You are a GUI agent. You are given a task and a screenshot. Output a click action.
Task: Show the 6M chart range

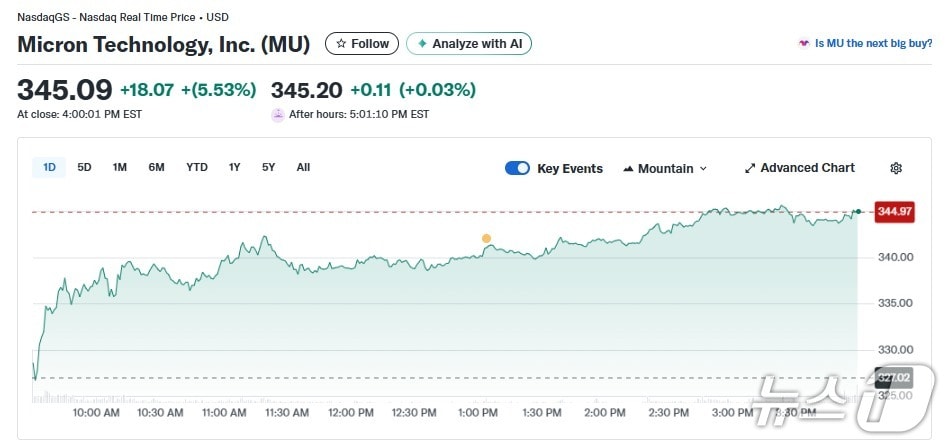(x=156, y=167)
